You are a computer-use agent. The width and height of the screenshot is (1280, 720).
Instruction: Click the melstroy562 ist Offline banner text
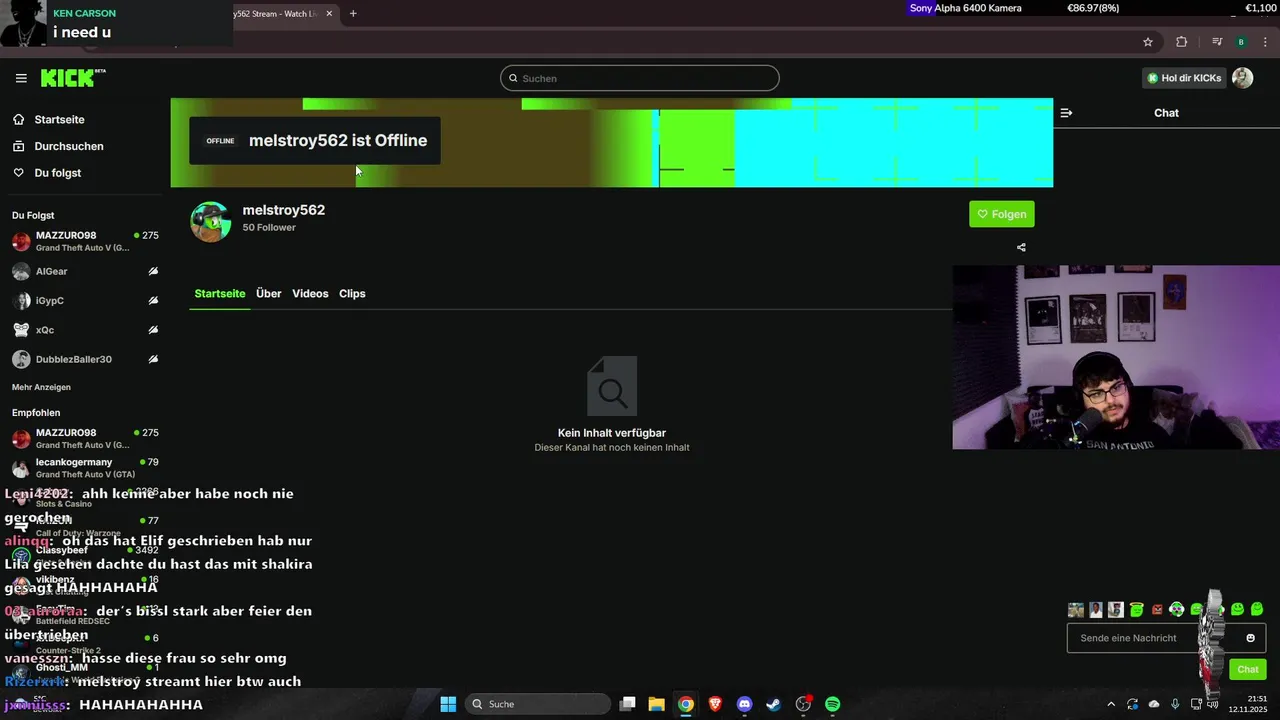pos(338,140)
